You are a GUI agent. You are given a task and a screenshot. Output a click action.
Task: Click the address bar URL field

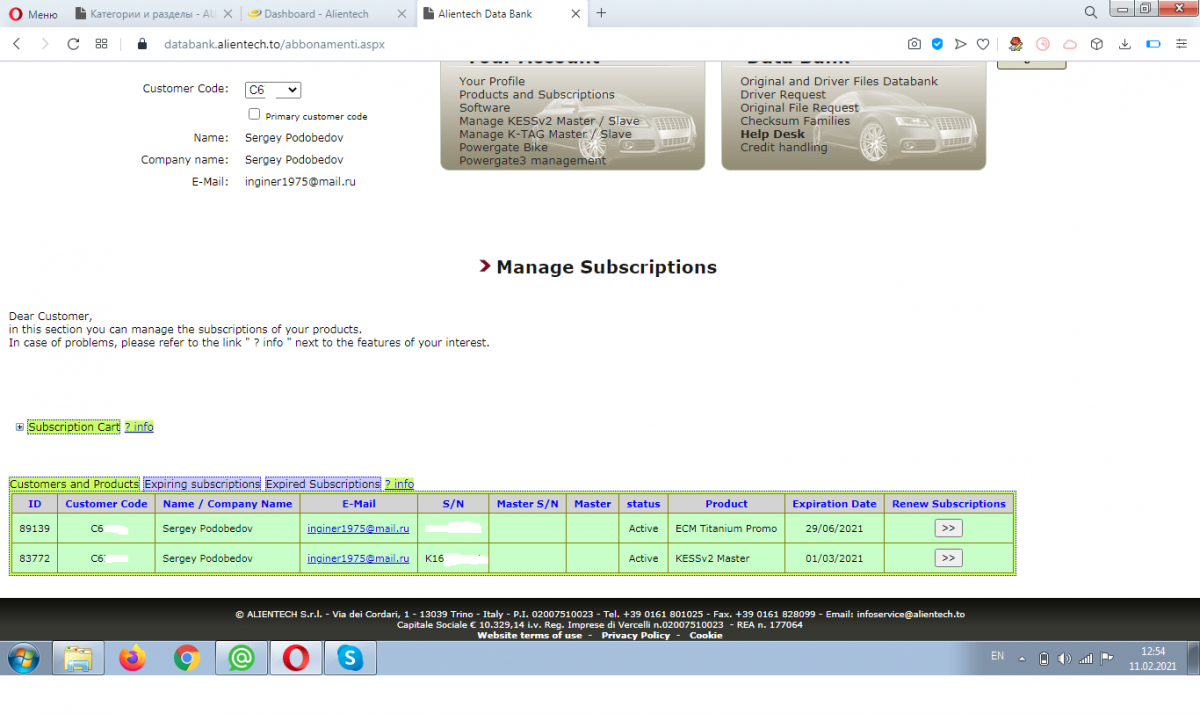[x=274, y=44]
